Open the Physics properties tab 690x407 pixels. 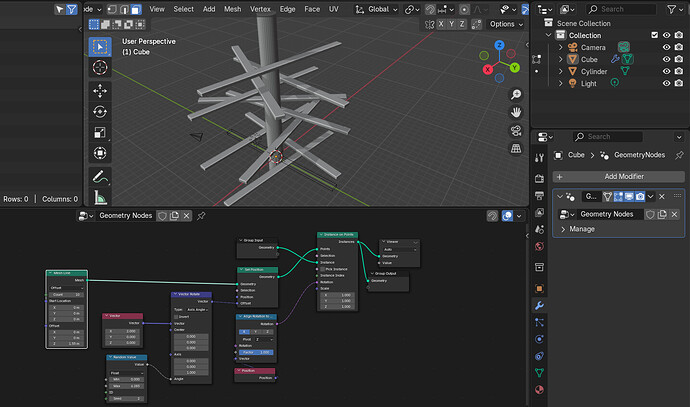tap(540, 339)
